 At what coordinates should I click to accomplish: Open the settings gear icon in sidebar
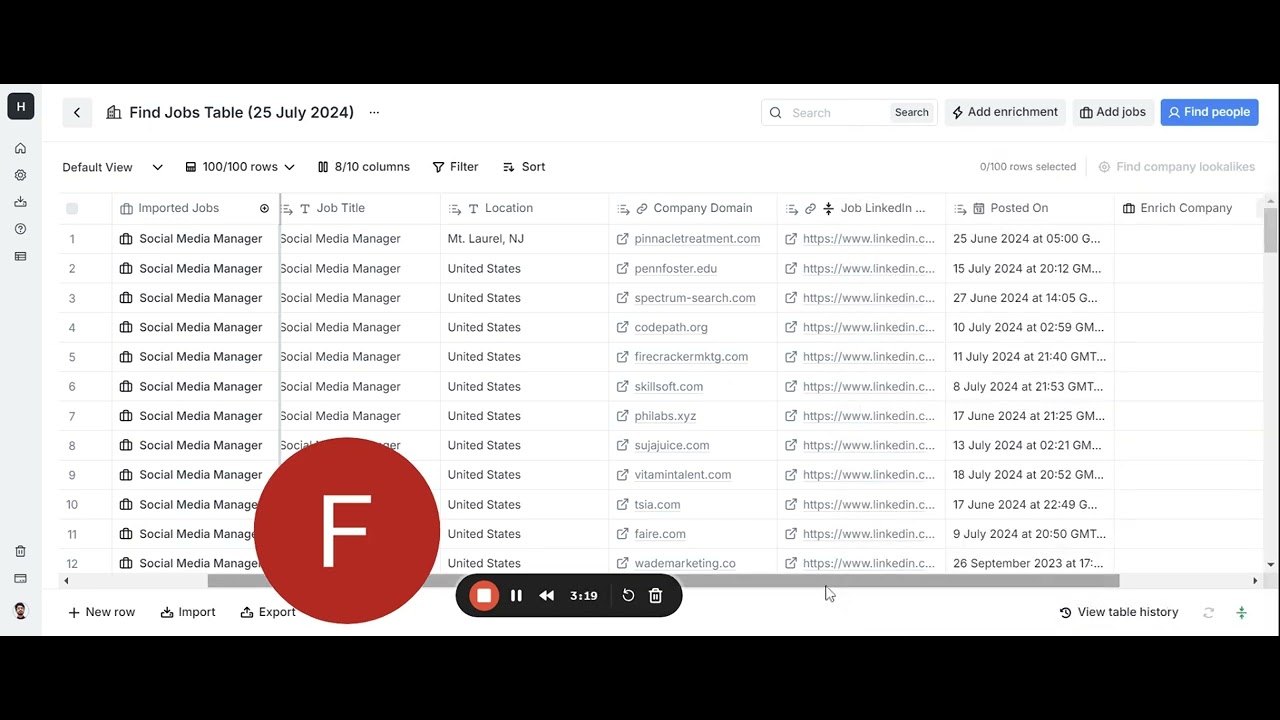pos(20,175)
